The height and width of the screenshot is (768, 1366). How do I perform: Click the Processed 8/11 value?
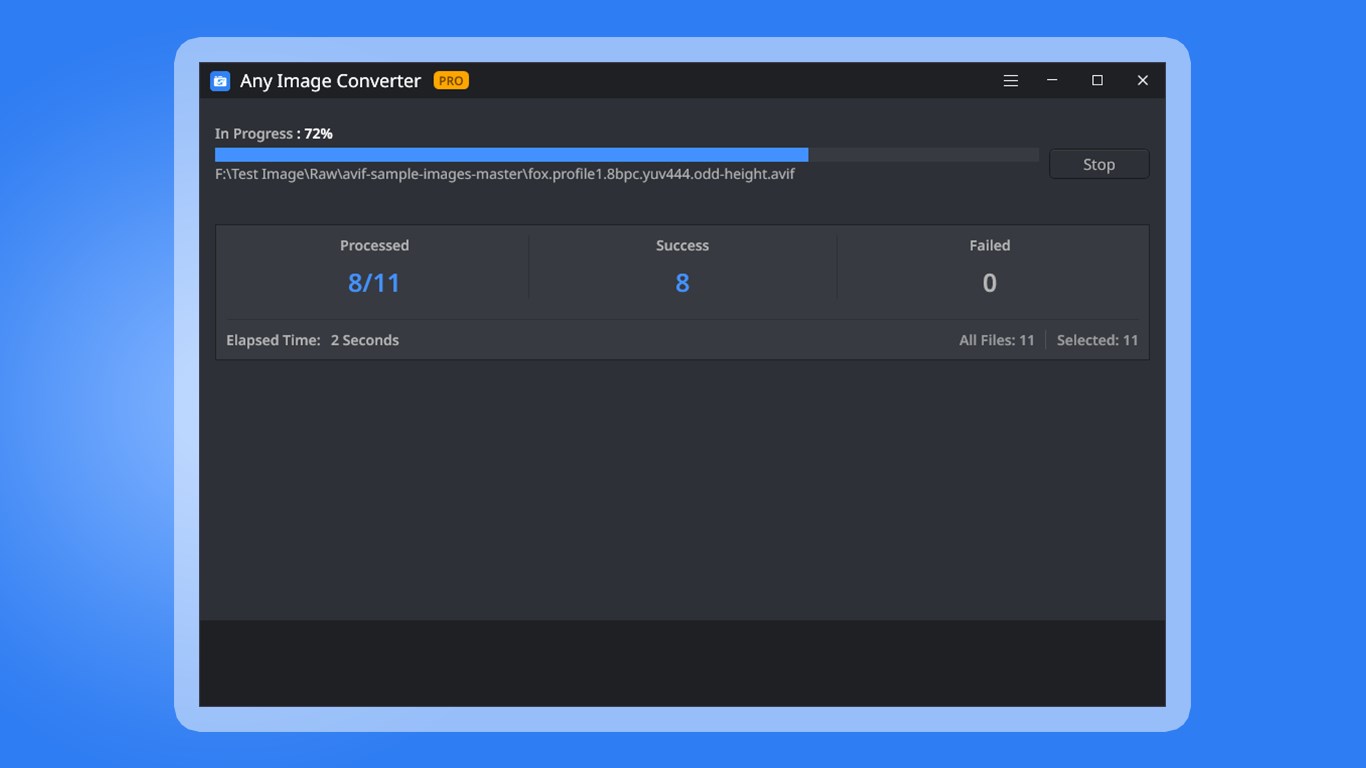pos(374,283)
